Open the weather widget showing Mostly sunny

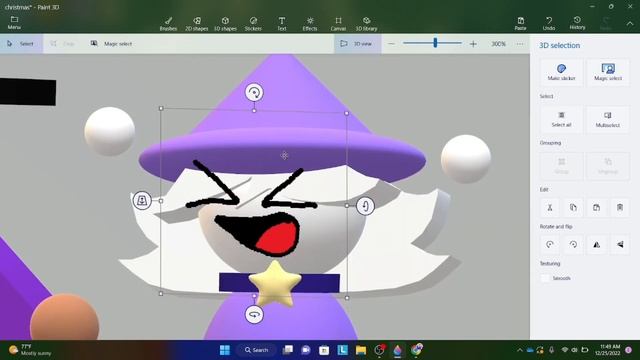[30, 350]
